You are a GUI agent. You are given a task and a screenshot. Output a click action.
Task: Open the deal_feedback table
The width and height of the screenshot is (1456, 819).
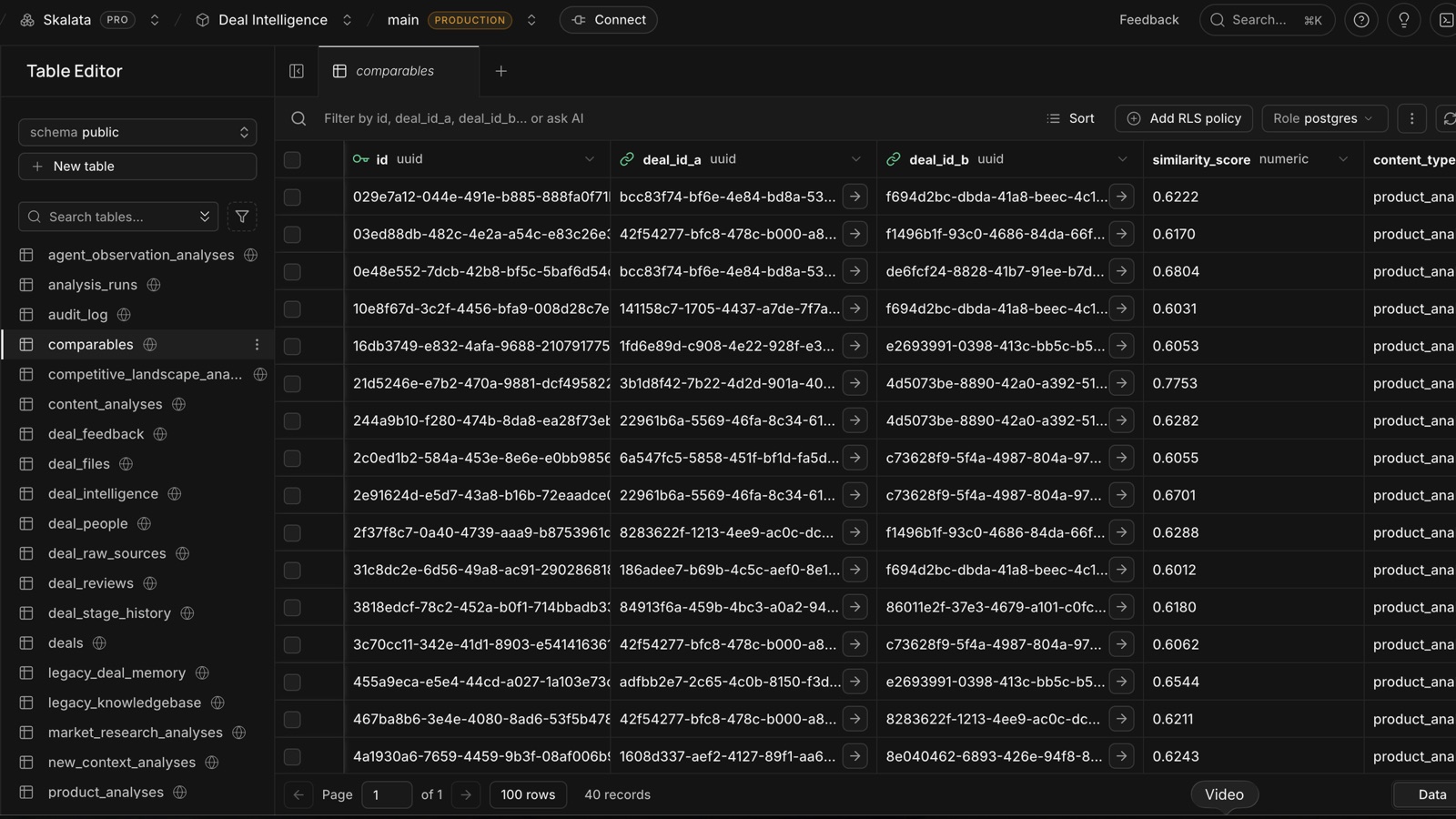(96, 434)
